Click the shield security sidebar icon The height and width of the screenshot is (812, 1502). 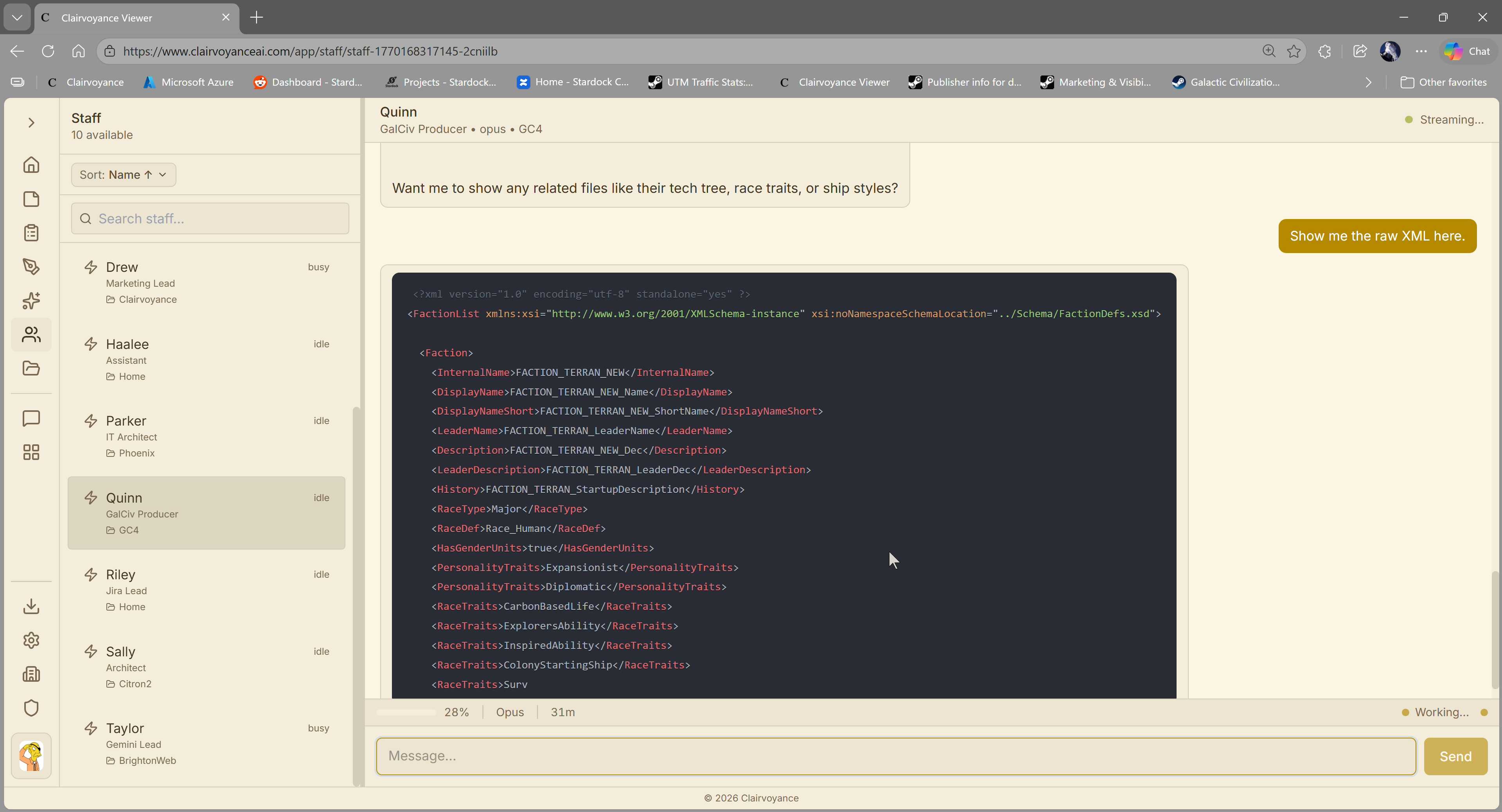(x=31, y=708)
